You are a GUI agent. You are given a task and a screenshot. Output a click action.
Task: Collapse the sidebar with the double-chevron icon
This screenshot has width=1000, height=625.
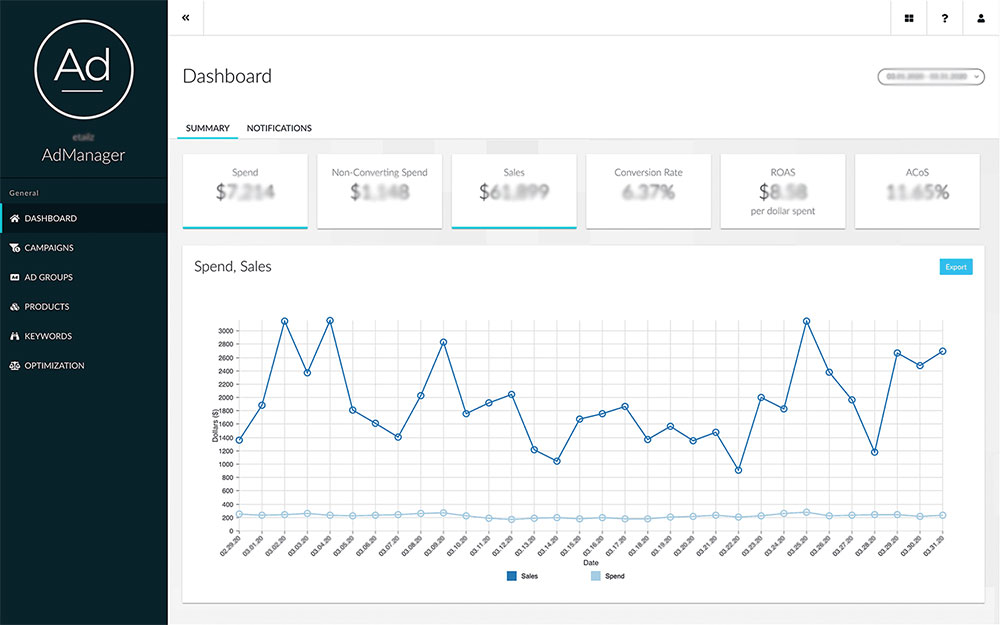tap(186, 18)
